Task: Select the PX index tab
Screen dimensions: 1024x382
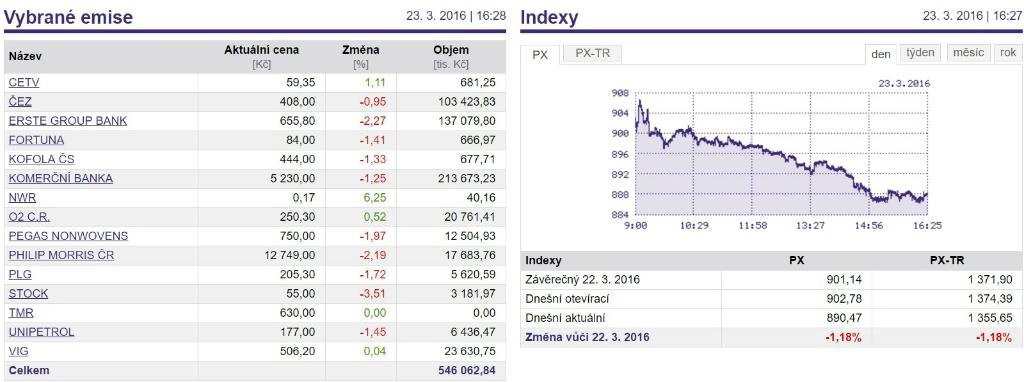Action: click(540, 55)
